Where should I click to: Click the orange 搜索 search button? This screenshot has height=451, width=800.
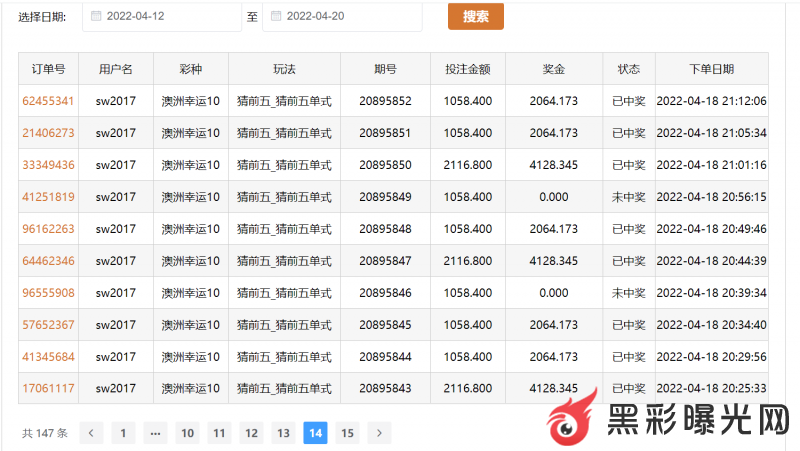pyautogui.click(x=475, y=16)
